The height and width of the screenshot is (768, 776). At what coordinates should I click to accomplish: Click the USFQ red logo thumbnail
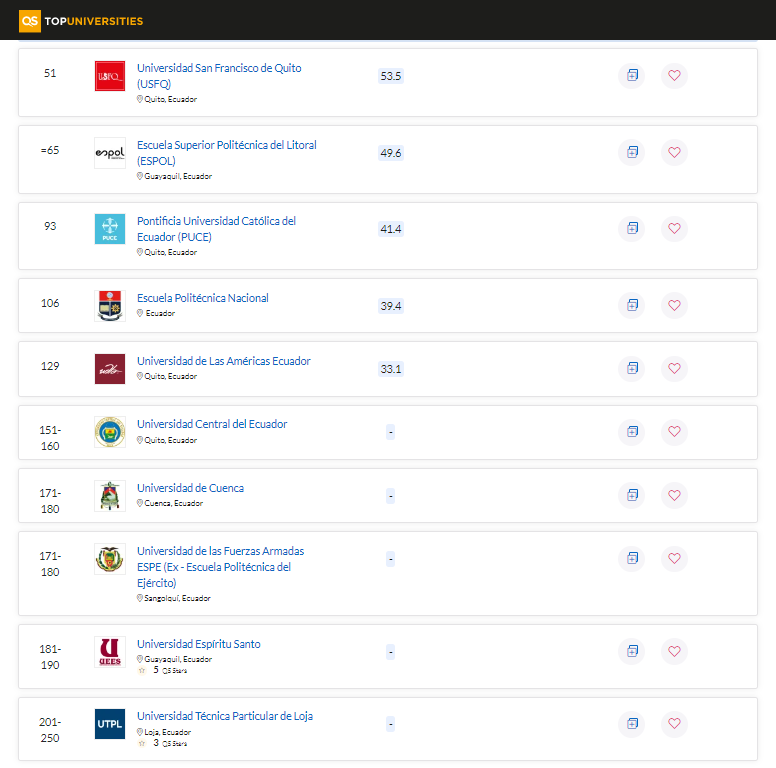tap(110, 76)
